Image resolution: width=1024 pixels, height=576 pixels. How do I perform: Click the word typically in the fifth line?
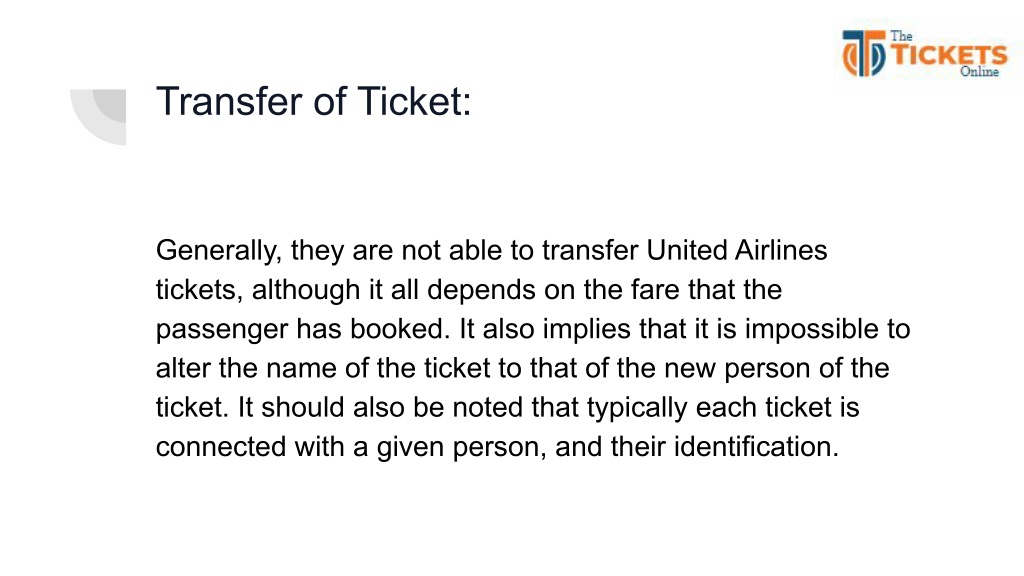click(637, 409)
